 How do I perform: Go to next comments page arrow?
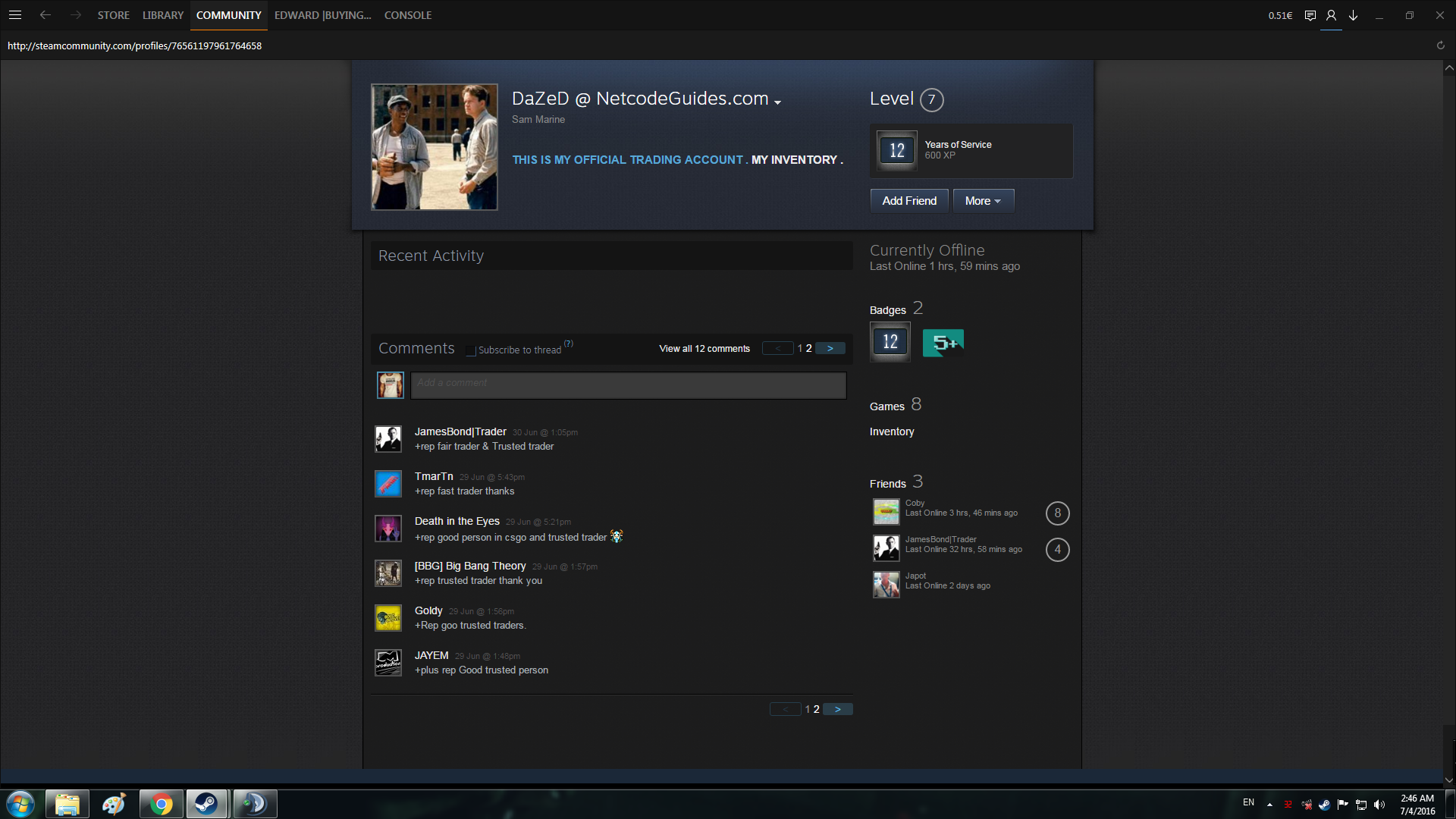pos(830,349)
